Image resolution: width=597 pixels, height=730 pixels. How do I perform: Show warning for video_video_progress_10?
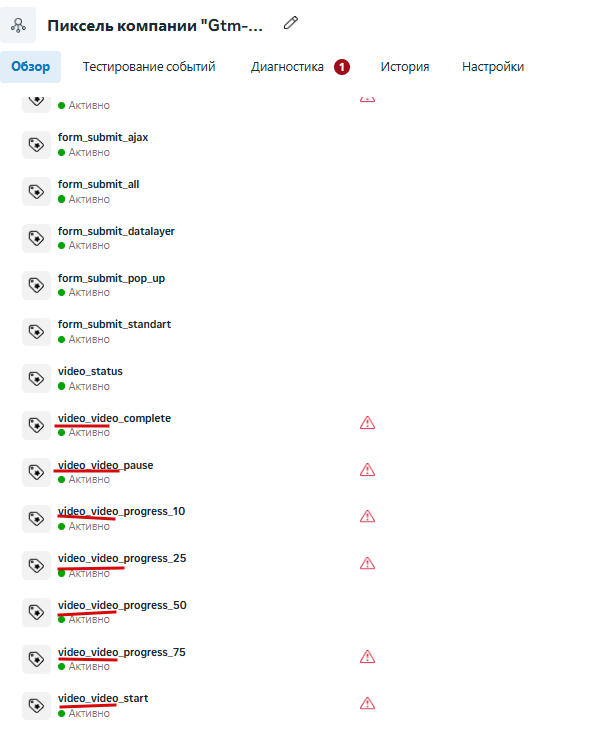pos(367,516)
